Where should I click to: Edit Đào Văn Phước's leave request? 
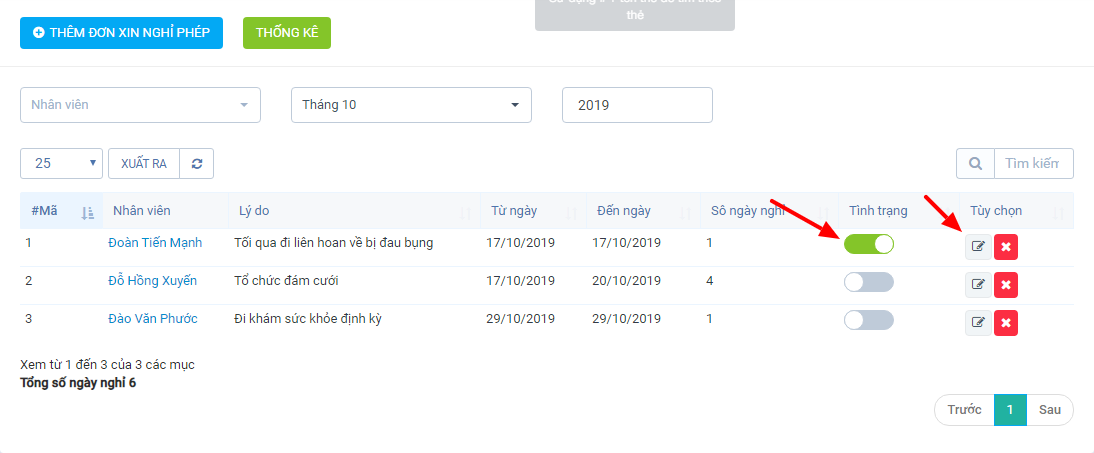pyautogui.click(x=978, y=322)
